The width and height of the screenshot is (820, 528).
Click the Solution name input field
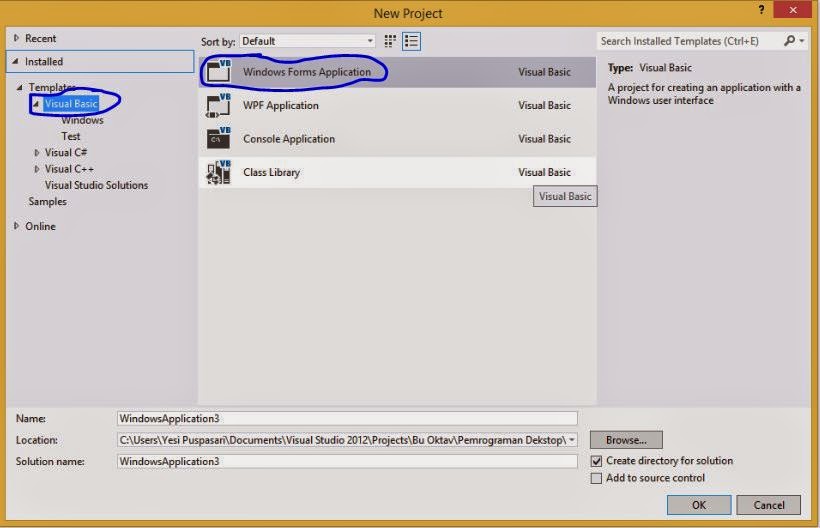pyautogui.click(x=347, y=461)
